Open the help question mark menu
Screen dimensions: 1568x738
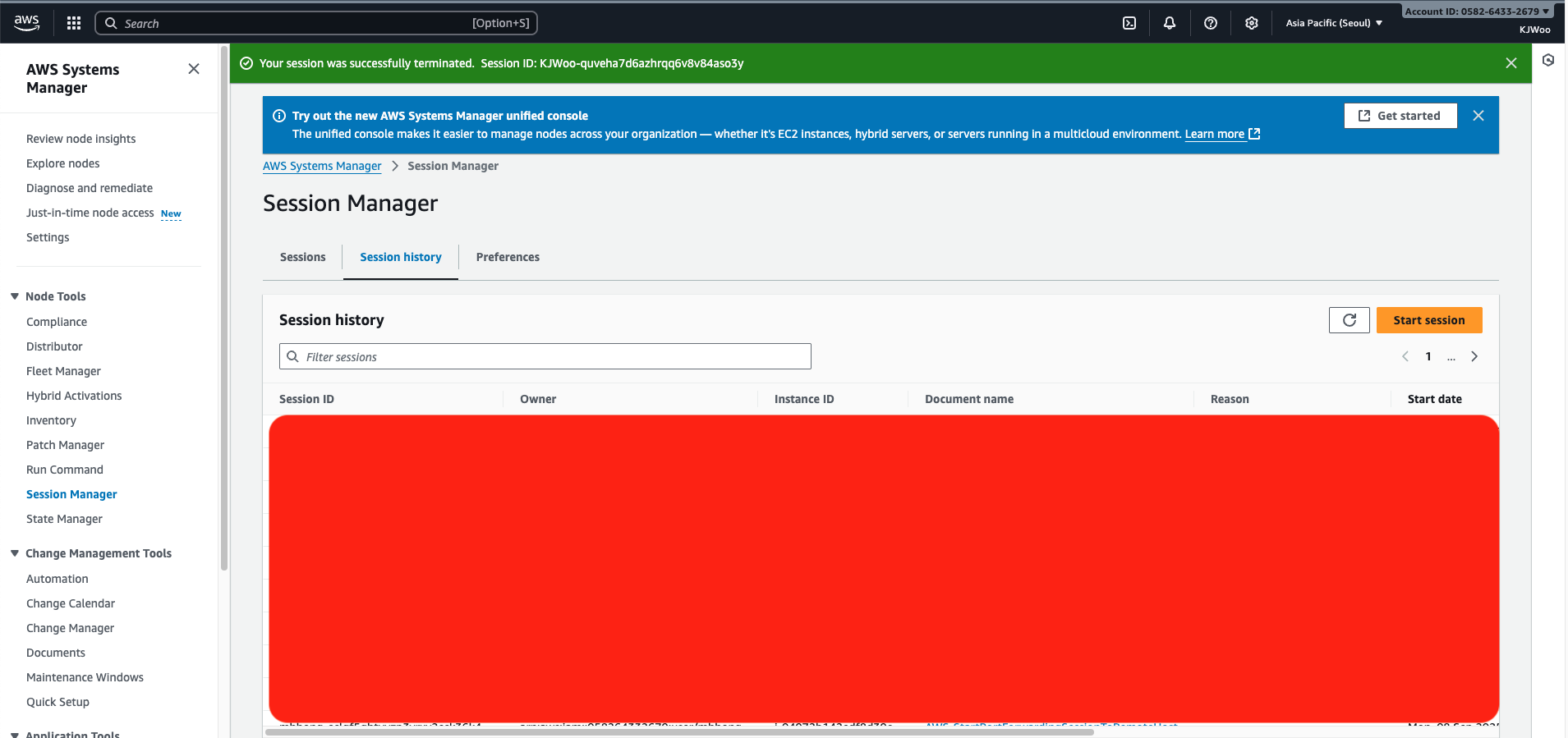1211,23
